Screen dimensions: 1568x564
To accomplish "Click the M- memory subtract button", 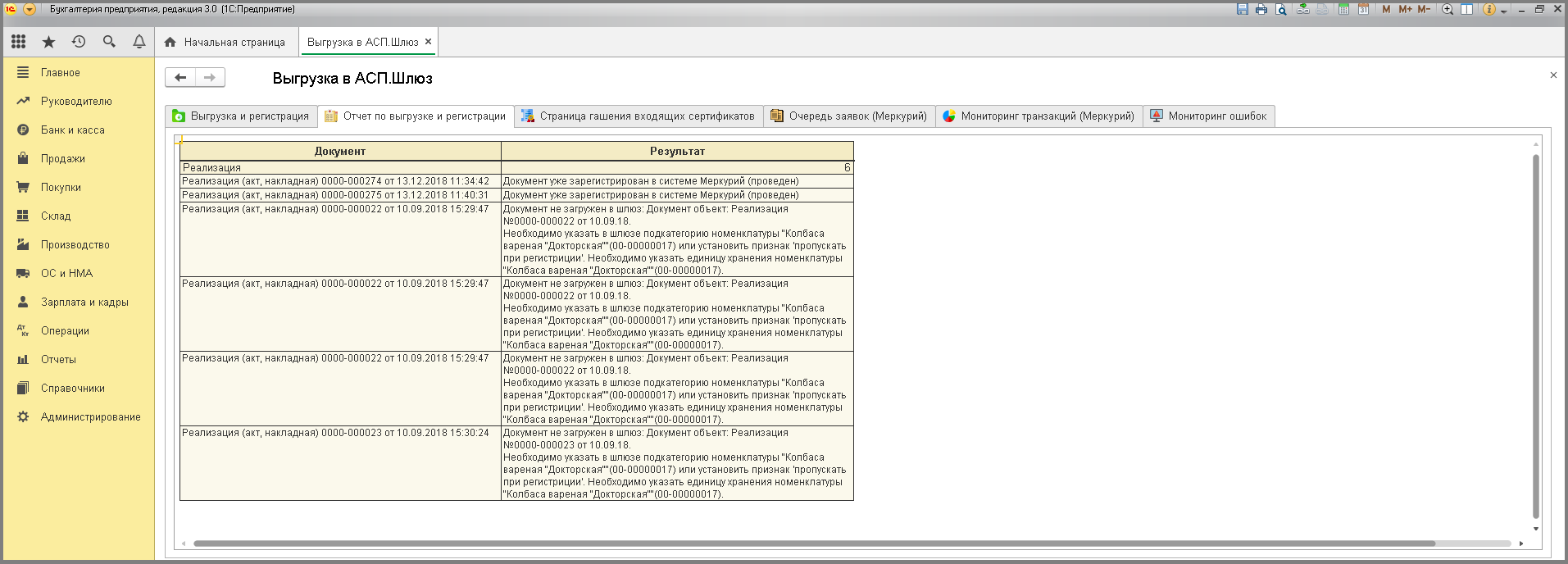I will pos(1424,9).
